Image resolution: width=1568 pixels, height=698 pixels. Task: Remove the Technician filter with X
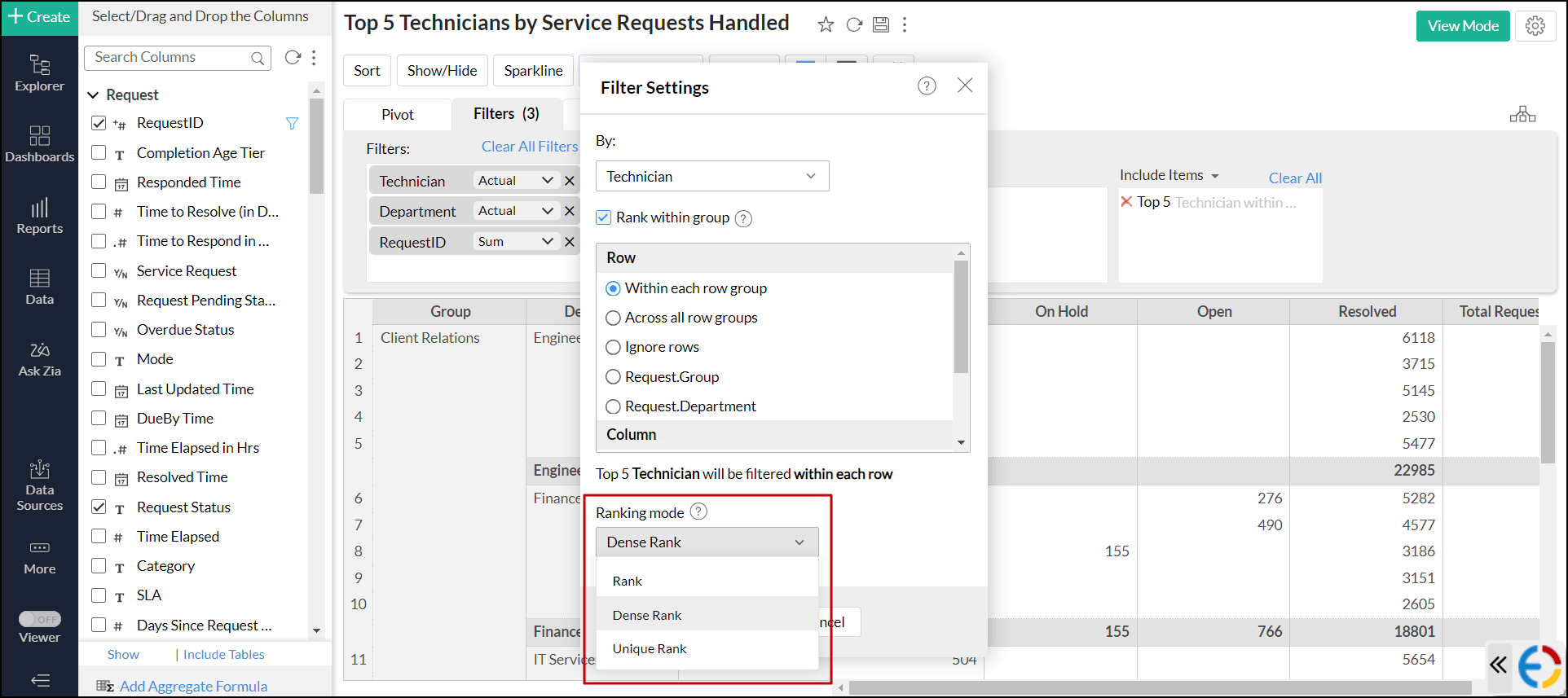[570, 181]
